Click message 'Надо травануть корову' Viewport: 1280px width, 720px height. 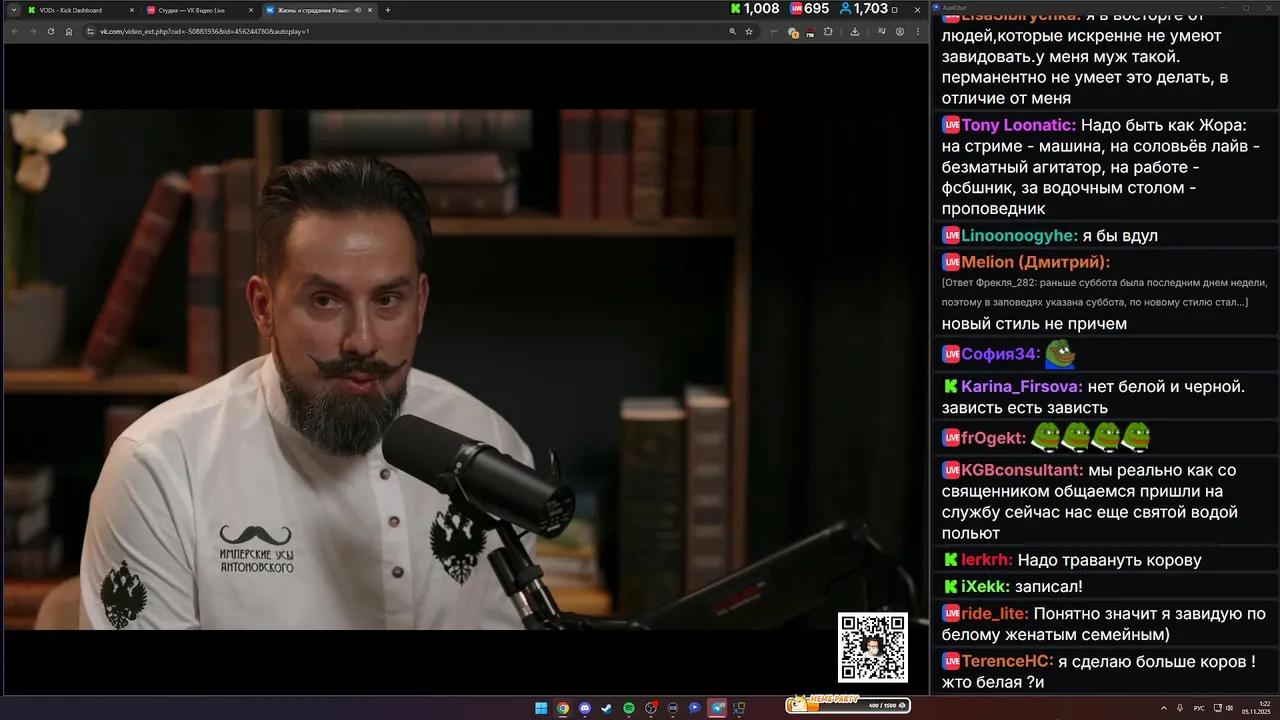[1110, 560]
